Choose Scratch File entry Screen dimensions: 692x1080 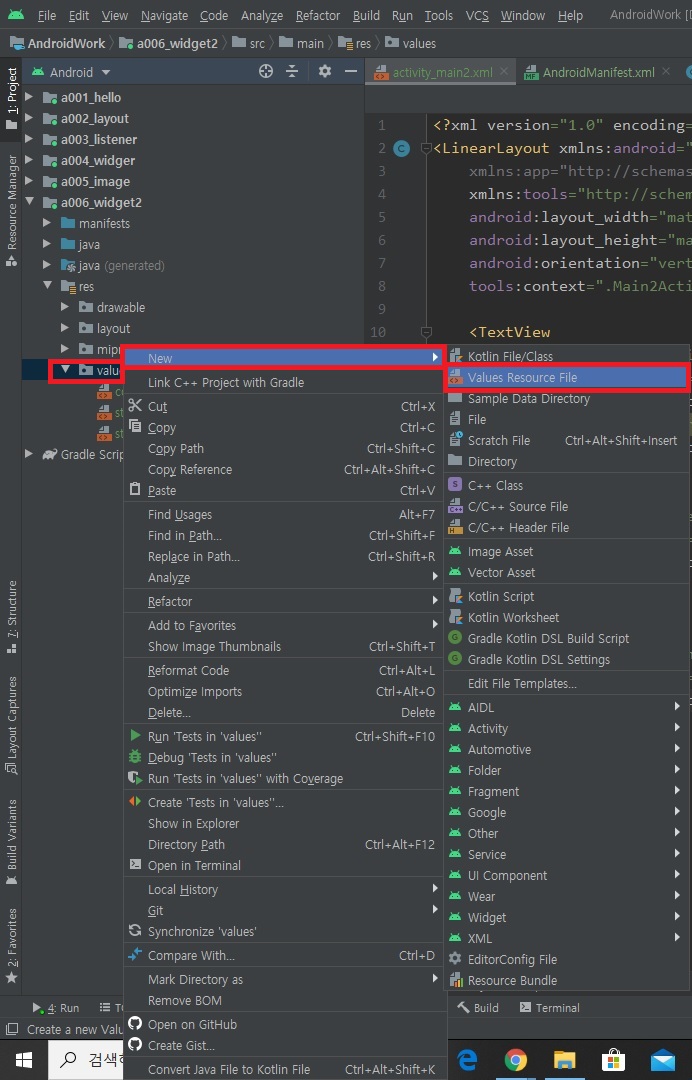point(567,440)
